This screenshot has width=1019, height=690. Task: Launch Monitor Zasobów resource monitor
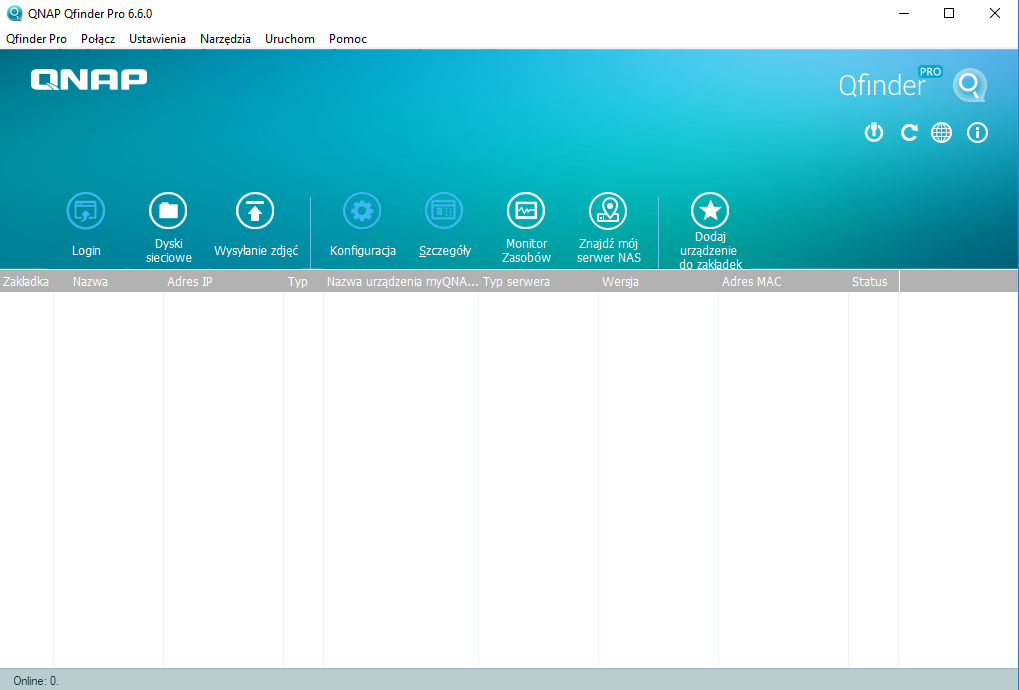point(526,211)
